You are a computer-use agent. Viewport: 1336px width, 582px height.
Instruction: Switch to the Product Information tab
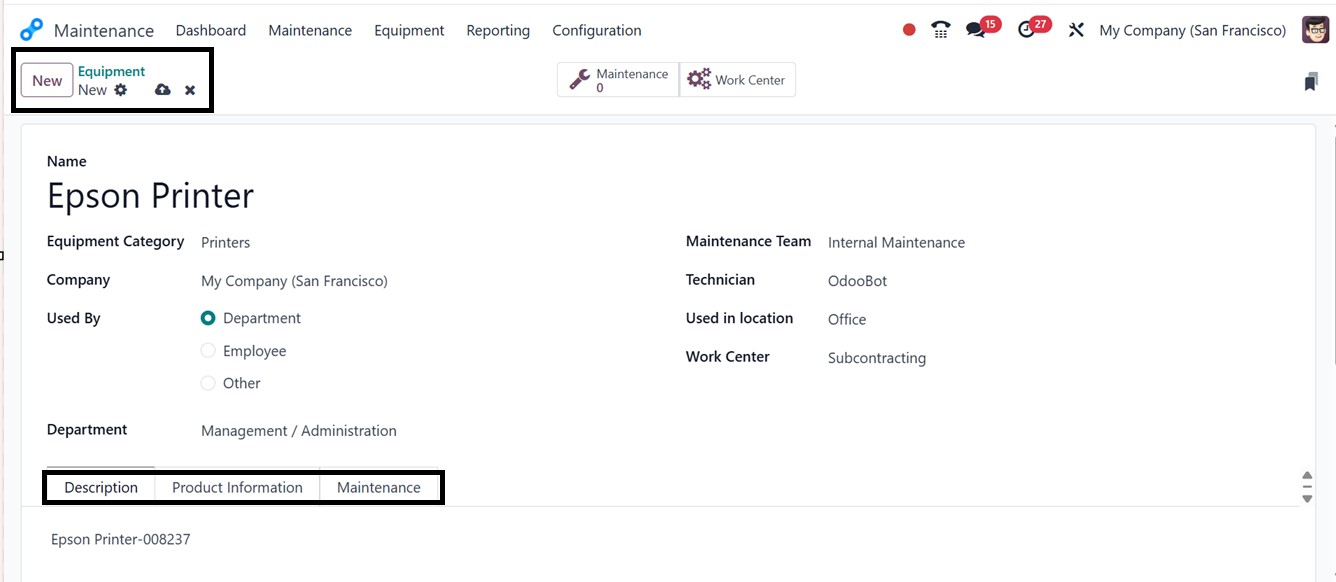pyautogui.click(x=237, y=487)
